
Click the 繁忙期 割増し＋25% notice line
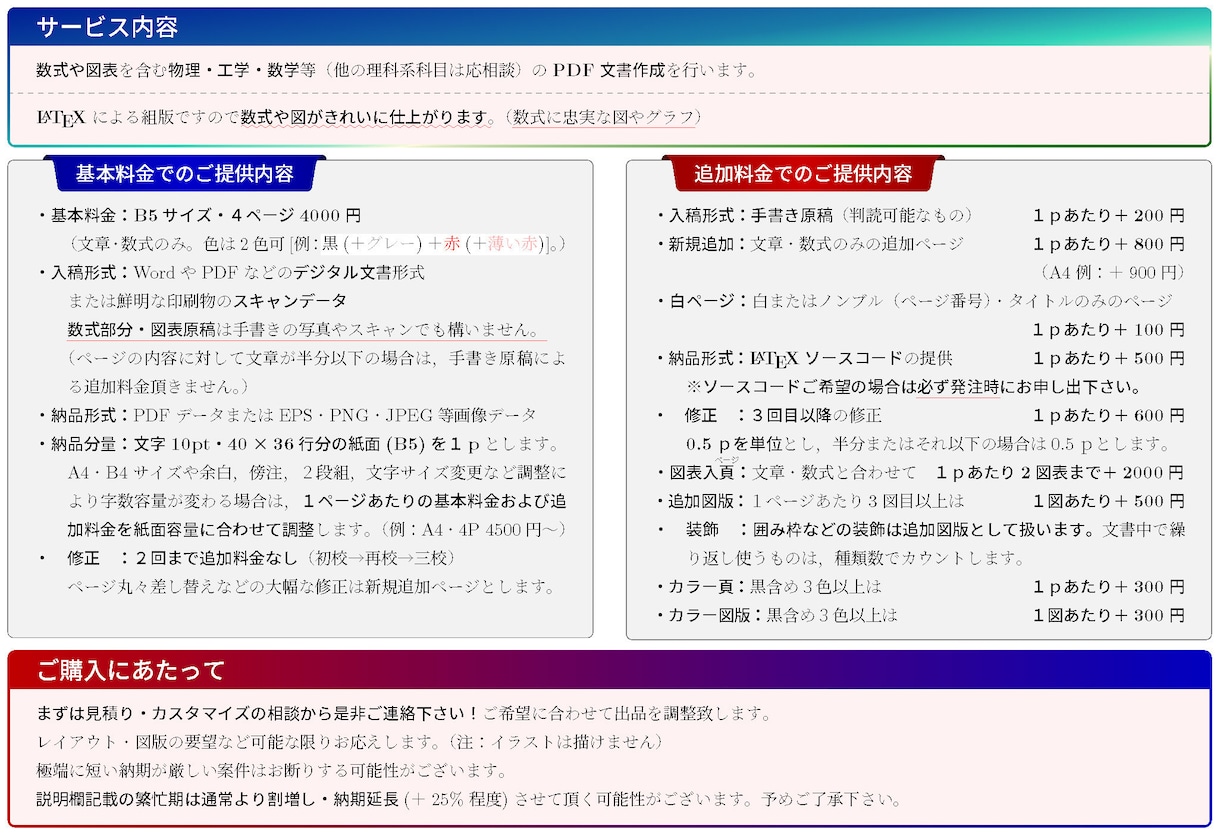pyautogui.click(x=469, y=799)
